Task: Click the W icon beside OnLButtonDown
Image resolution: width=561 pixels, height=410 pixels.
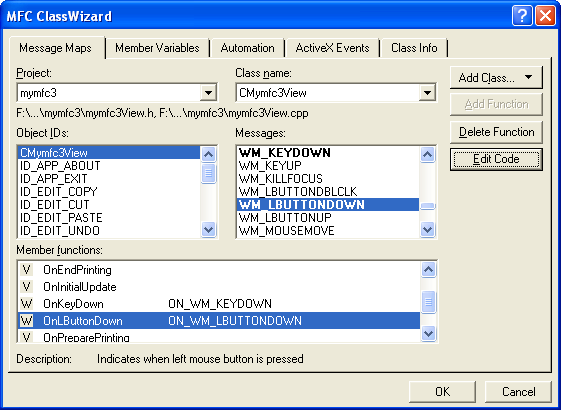Action: (x=26, y=321)
